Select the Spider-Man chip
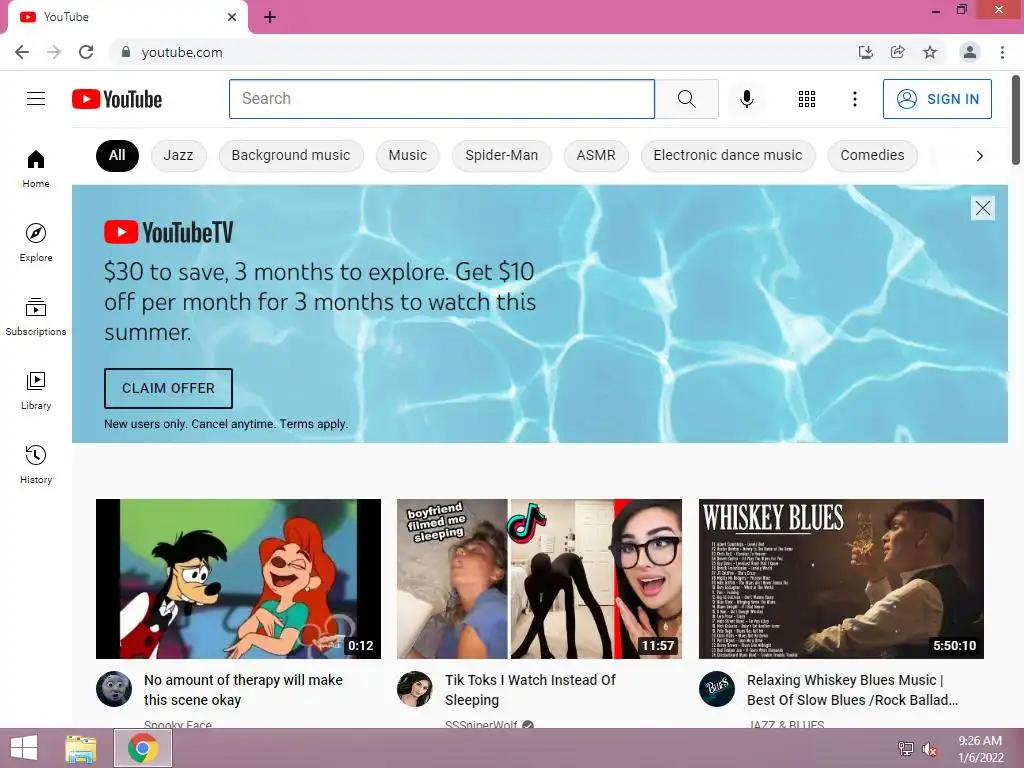The width and height of the screenshot is (1024, 768). [x=502, y=155]
